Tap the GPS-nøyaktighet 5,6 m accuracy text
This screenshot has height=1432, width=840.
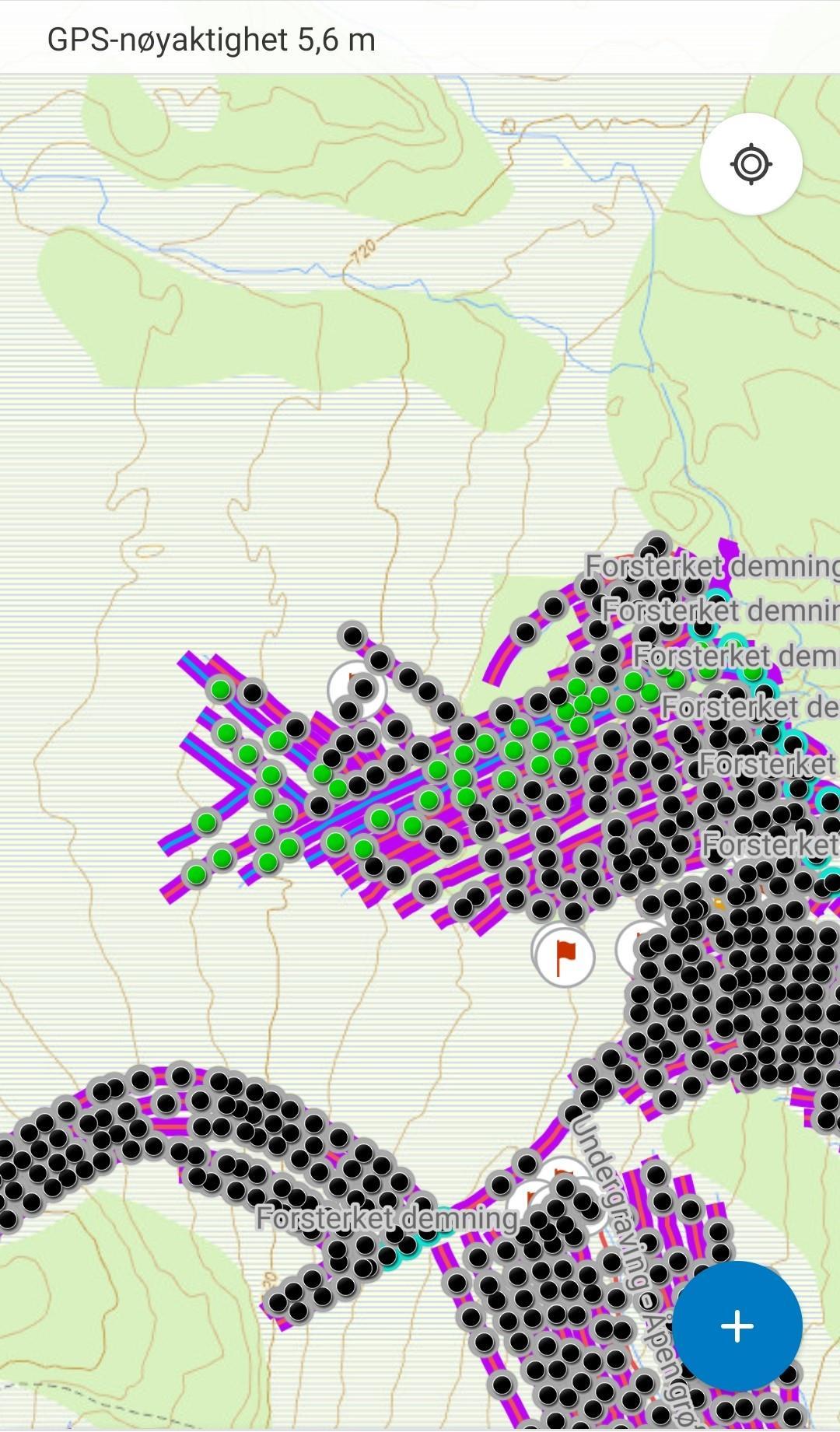[x=211, y=39]
